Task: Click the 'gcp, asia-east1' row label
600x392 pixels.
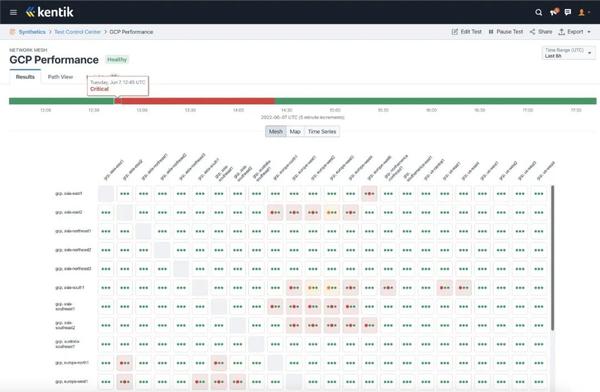Action: point(69,194)
